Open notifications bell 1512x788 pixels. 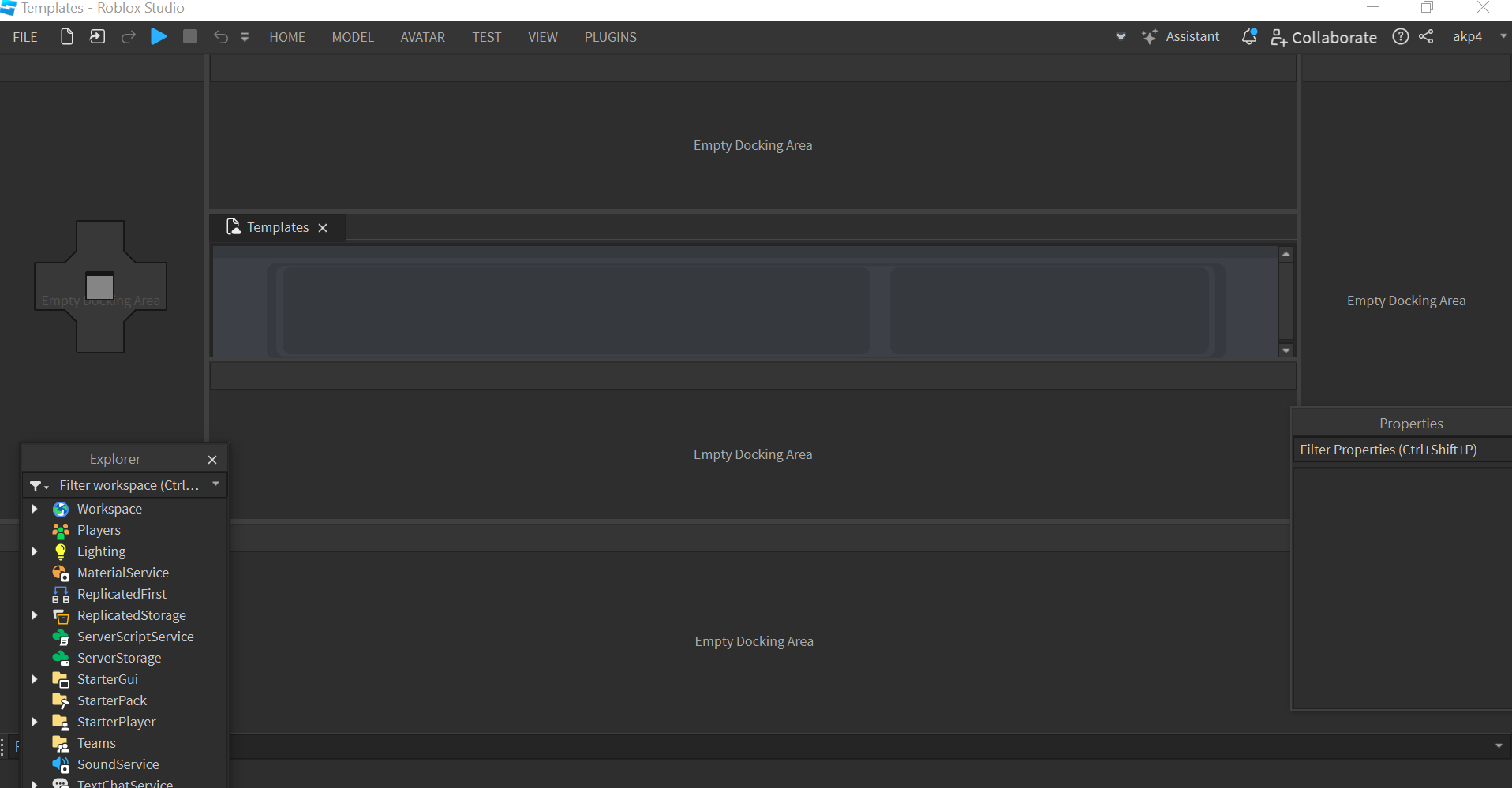(x=1249, y=36)
